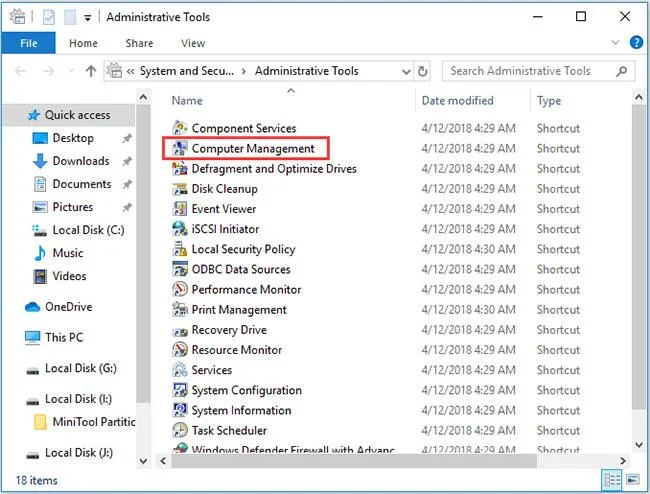Select the Task Scheduler clock icon

(x=179, y=431)
